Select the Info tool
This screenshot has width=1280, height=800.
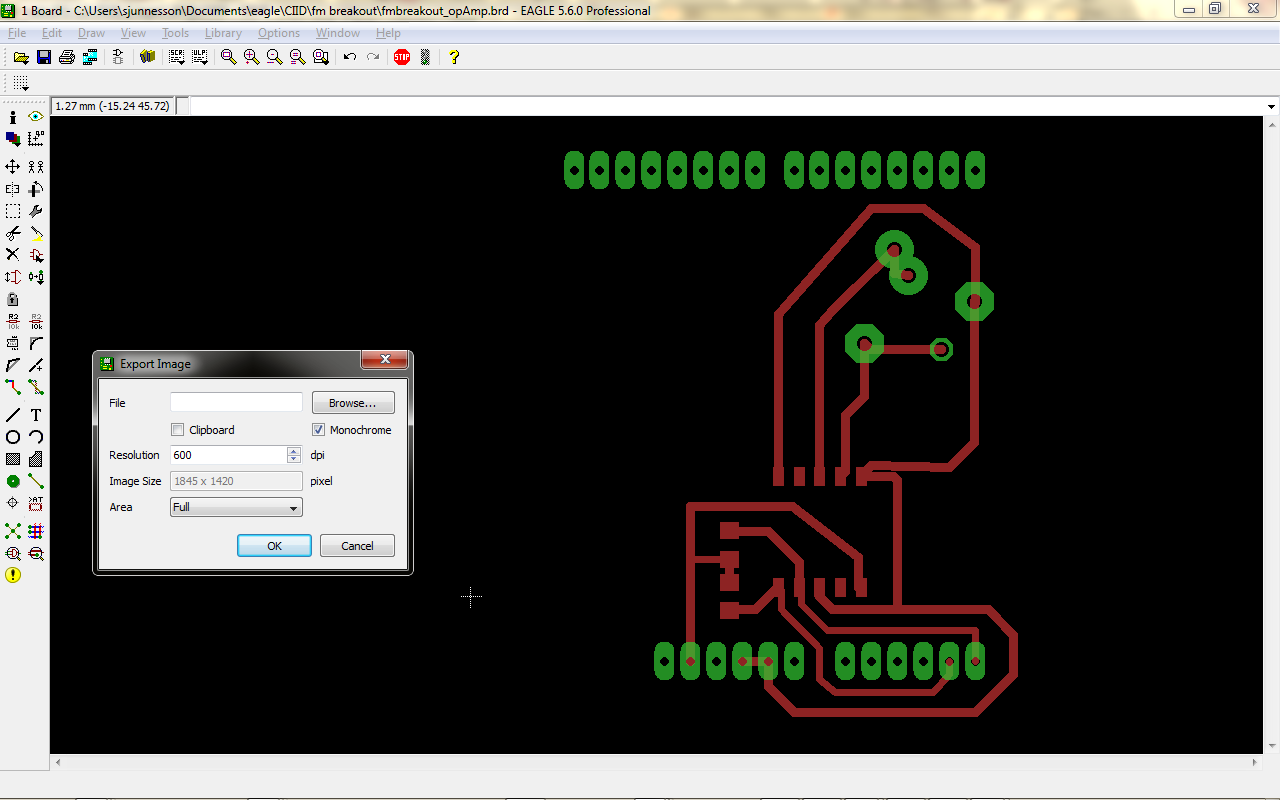pos(13,117)
